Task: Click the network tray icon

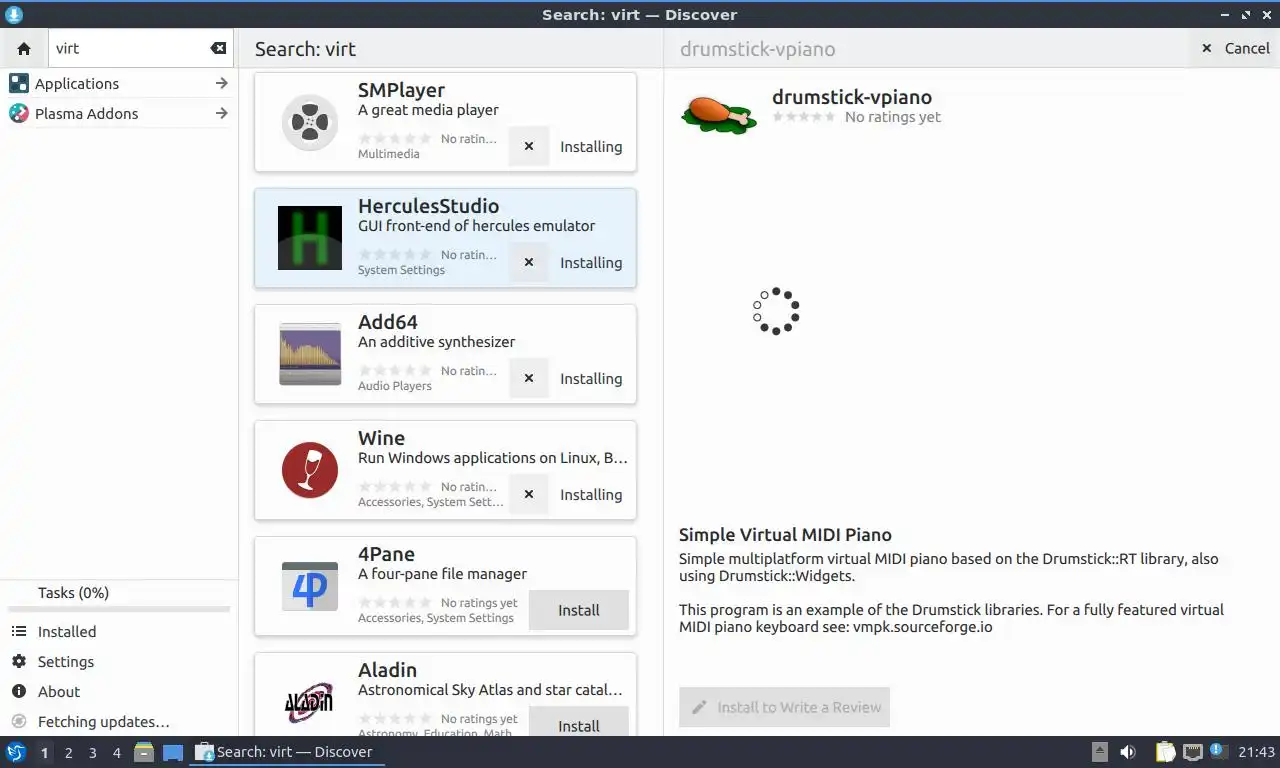Action: tap(1192, 752)
